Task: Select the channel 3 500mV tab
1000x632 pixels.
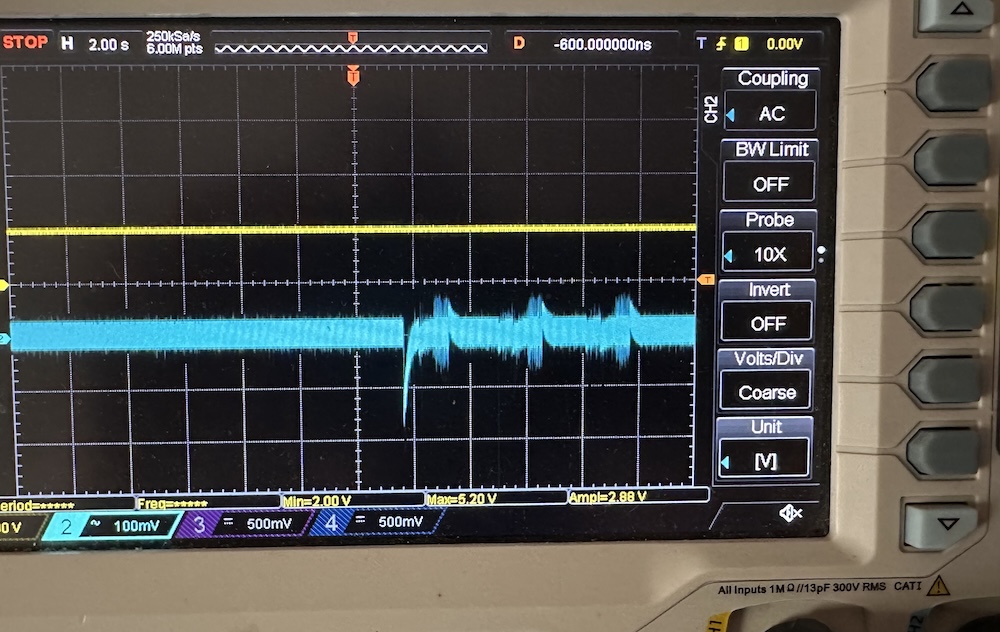Action: click(245, 523)
